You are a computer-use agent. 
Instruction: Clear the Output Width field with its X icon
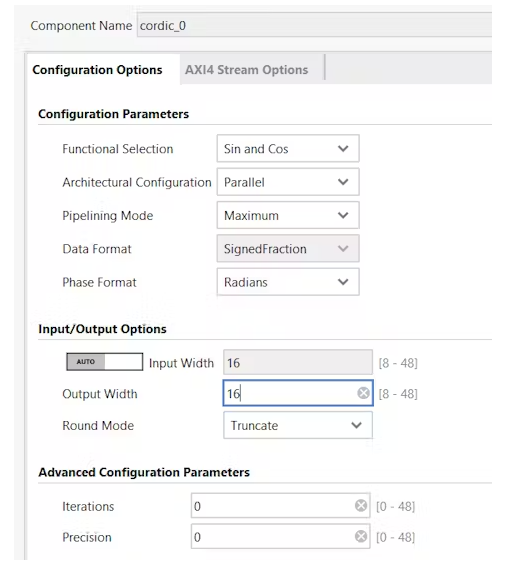point(363,393)
